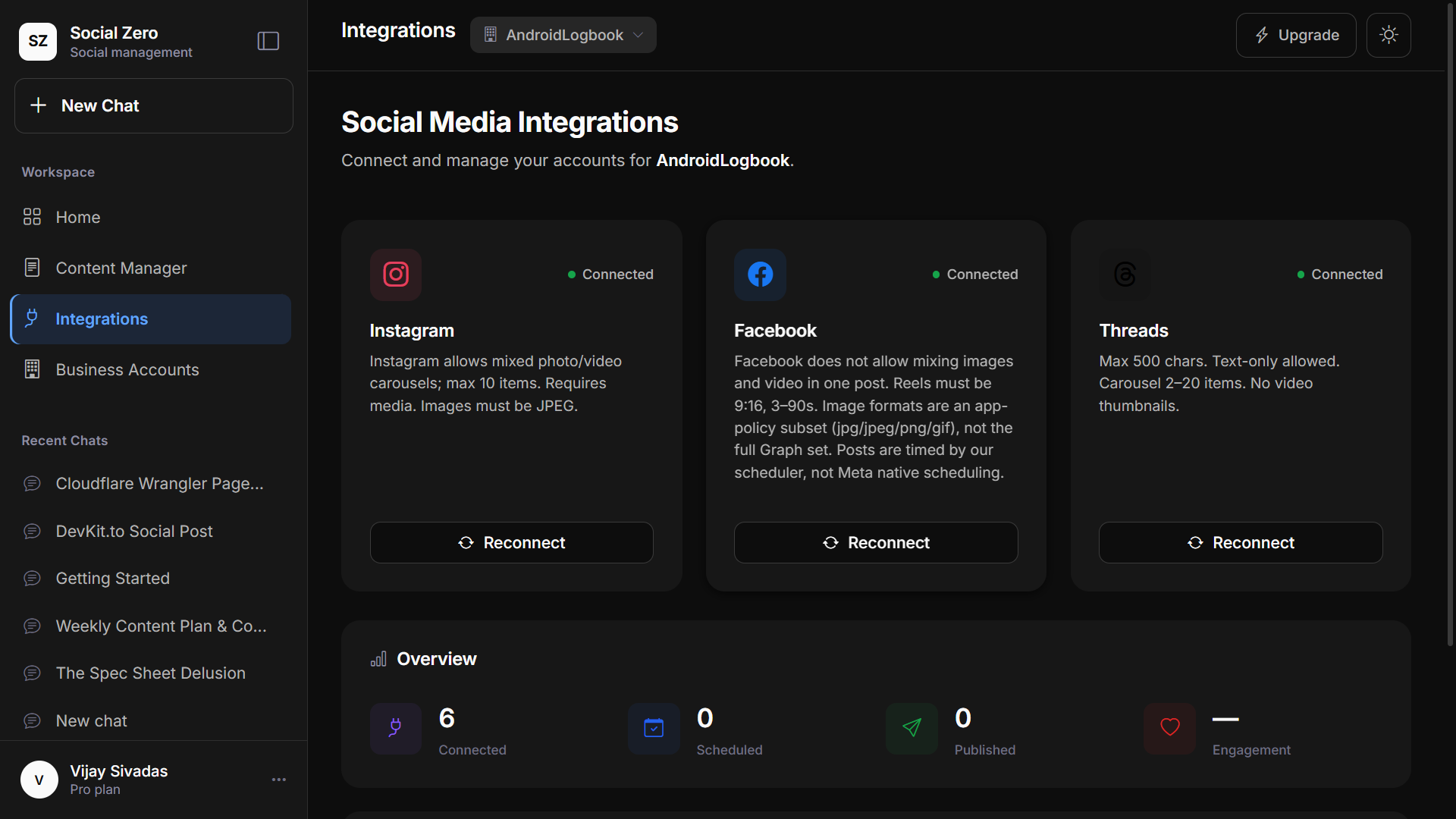The width and height of the screenshot is (1456, 819).
Task: Click the plus icon in New Chat
Action: pyautogui.click(x=38, y=105)
